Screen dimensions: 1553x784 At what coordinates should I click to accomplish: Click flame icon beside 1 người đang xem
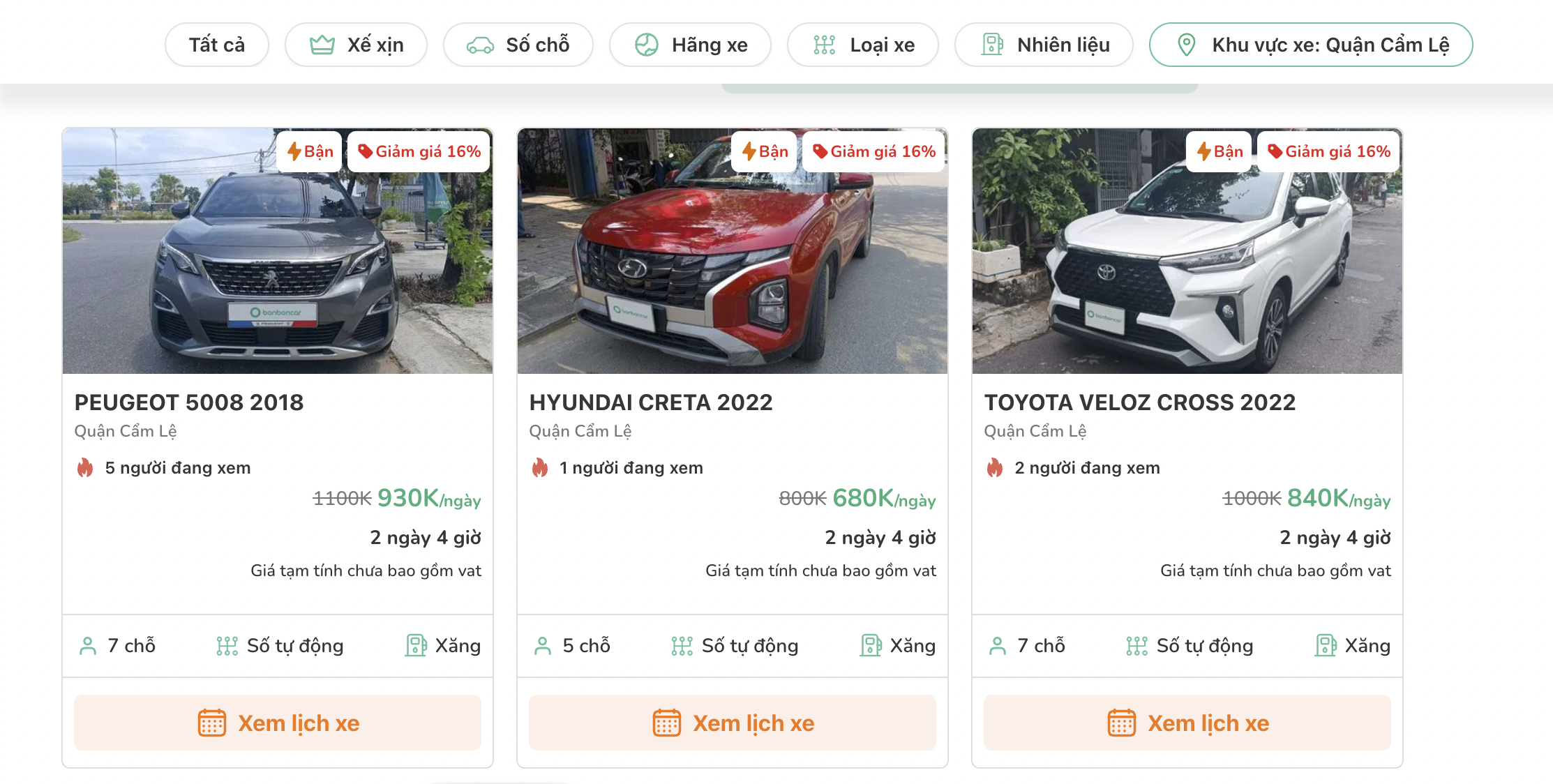click(540, 467)
